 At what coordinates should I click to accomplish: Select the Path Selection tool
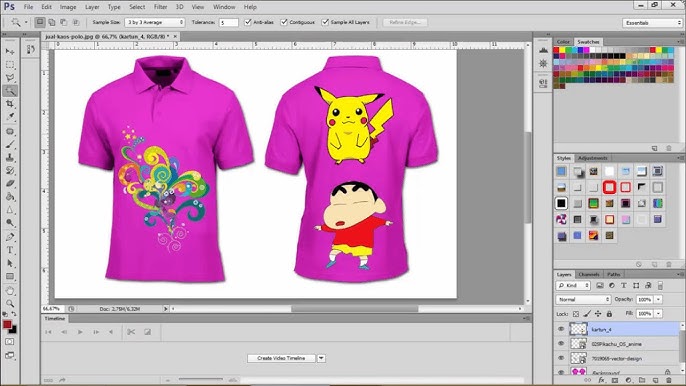[x=10, y=263]
